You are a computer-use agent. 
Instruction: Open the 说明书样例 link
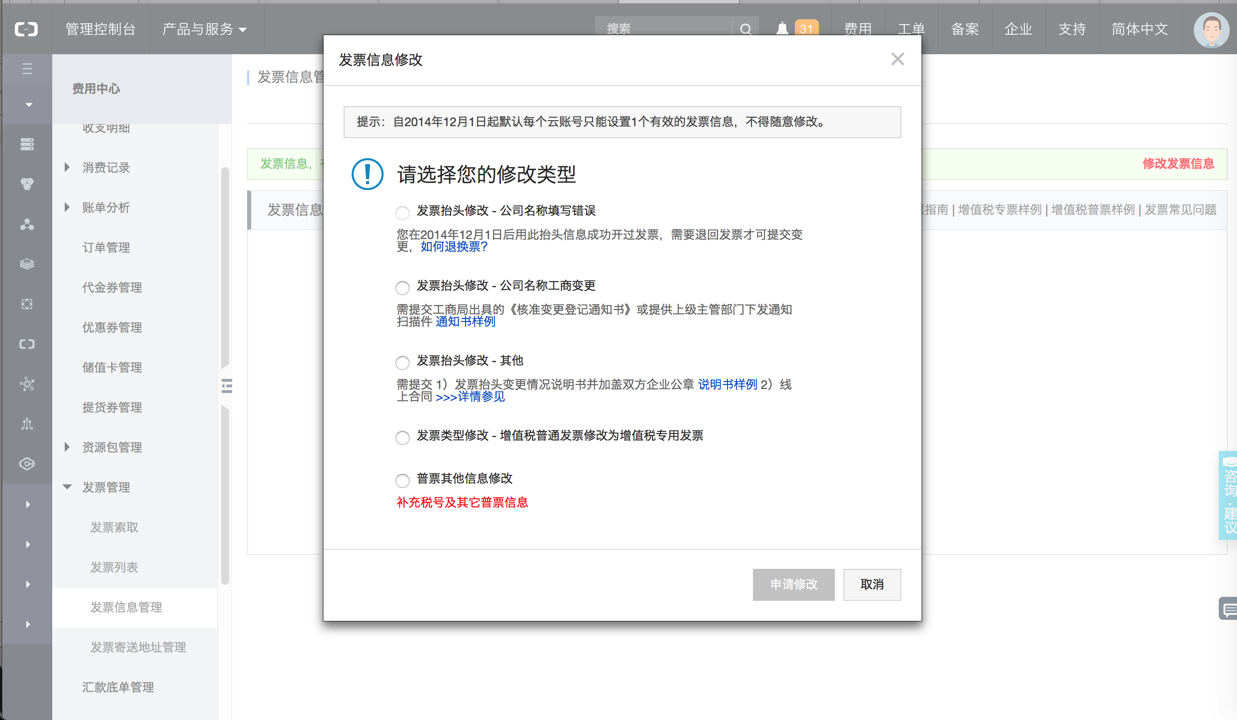click(x=727, y=384)
